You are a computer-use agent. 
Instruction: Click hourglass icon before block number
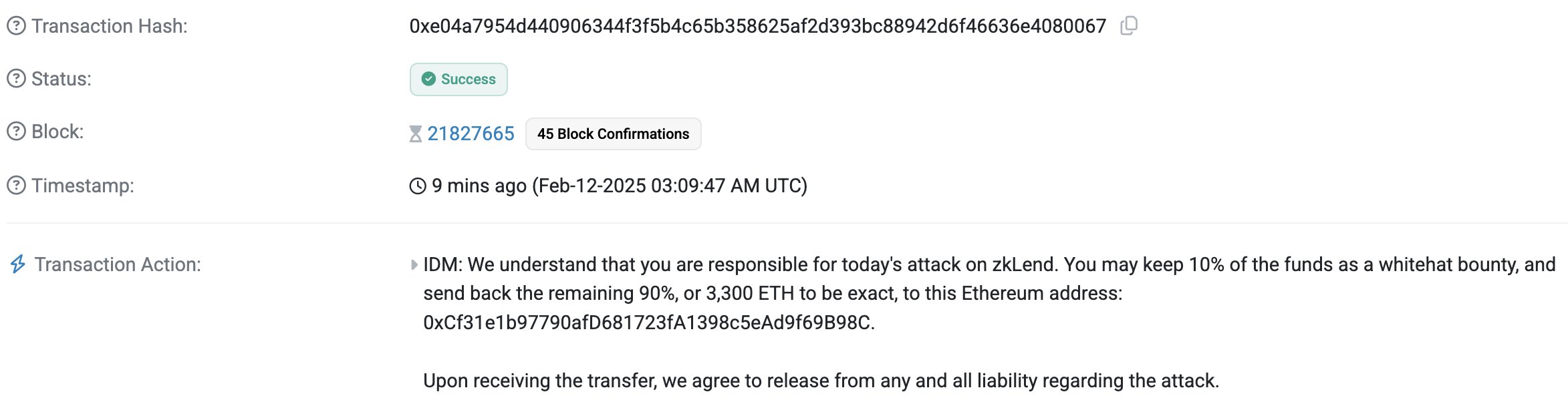pos(416,134)
